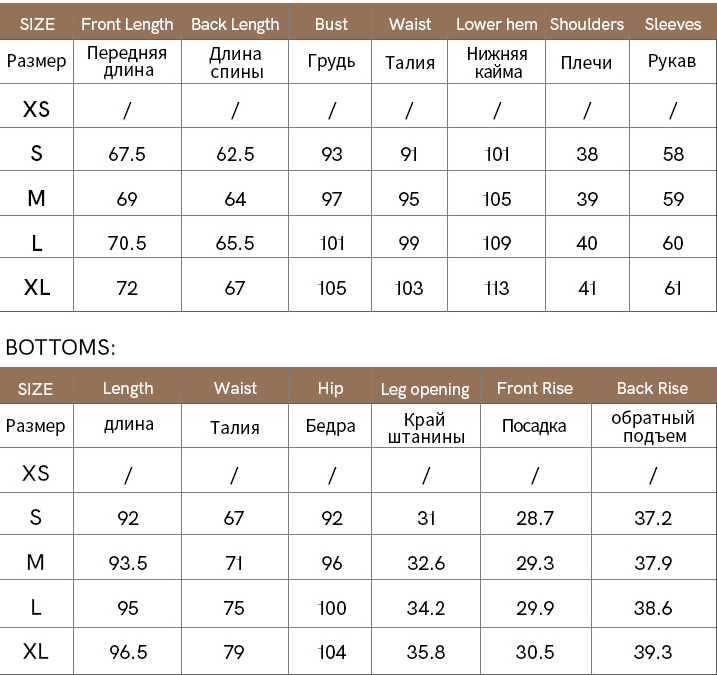Select the 67.5 front length cell
717x675 pixels.
[x=127, y=154]
